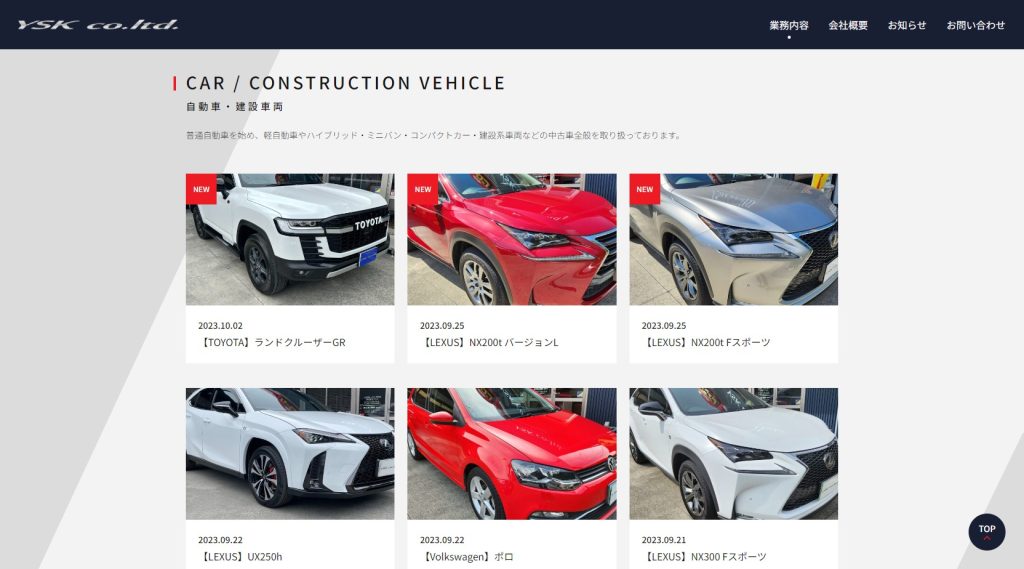The width and height of the screenshot is (1024, 569).
Task: Click the 【Volkswagen】ポロ title link
Action: pos(467,557)
